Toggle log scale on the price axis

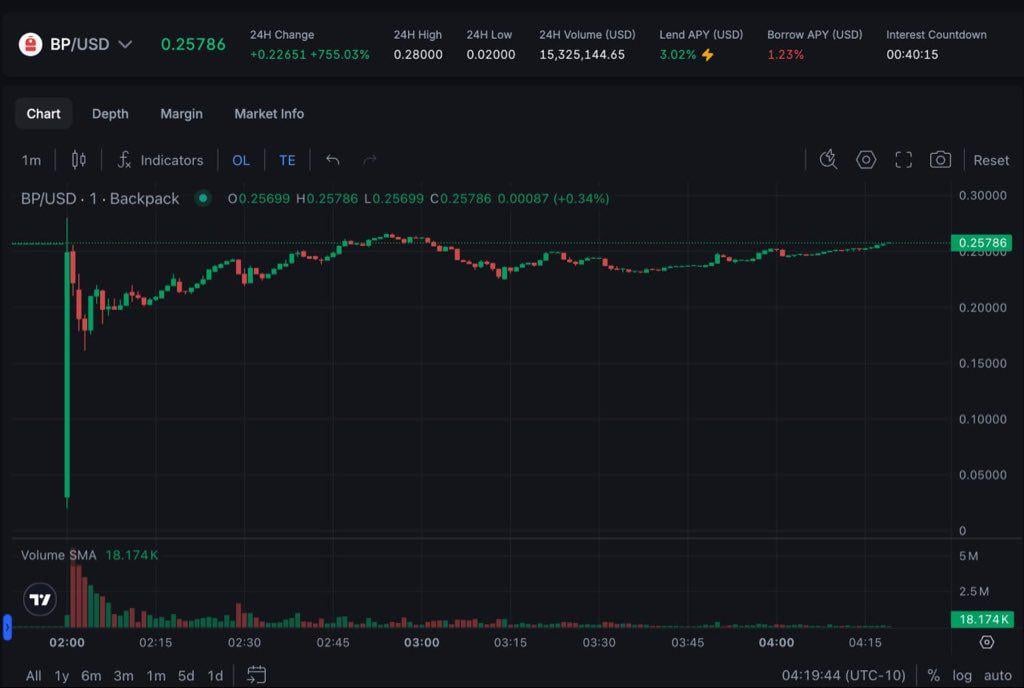[962, 675]
